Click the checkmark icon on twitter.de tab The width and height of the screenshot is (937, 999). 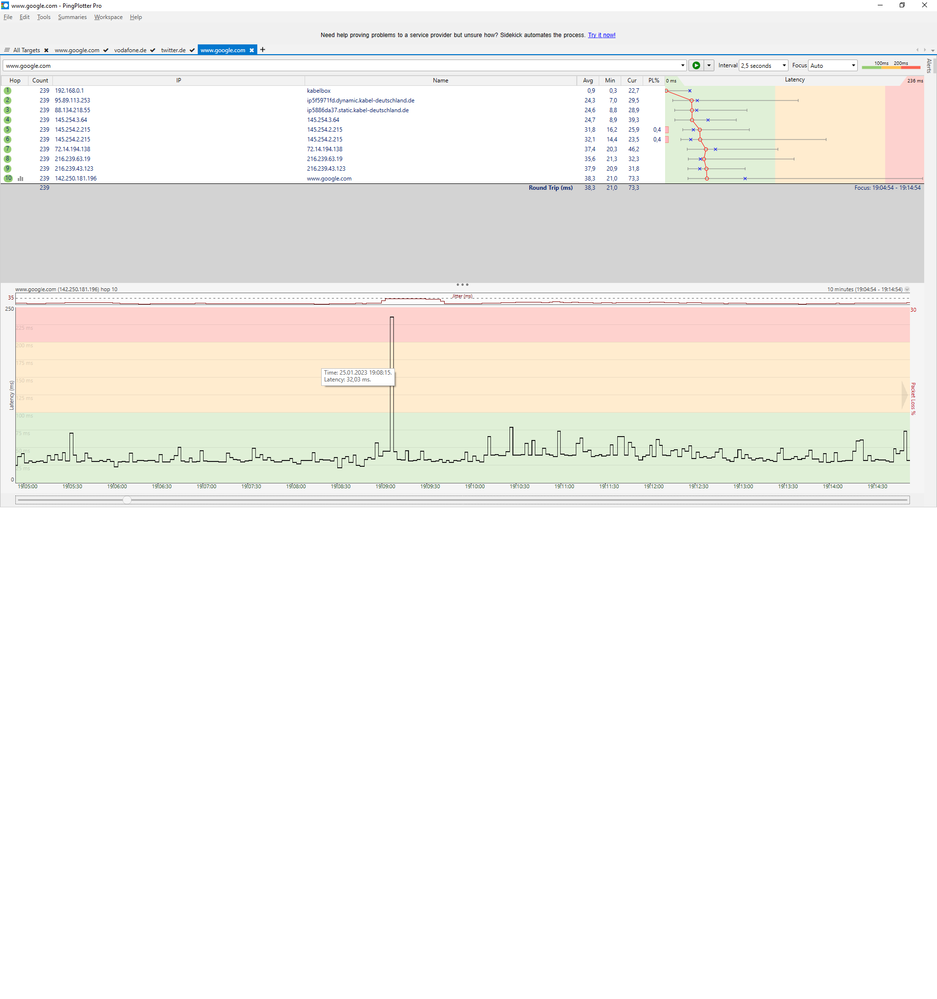tap(192, 50)
